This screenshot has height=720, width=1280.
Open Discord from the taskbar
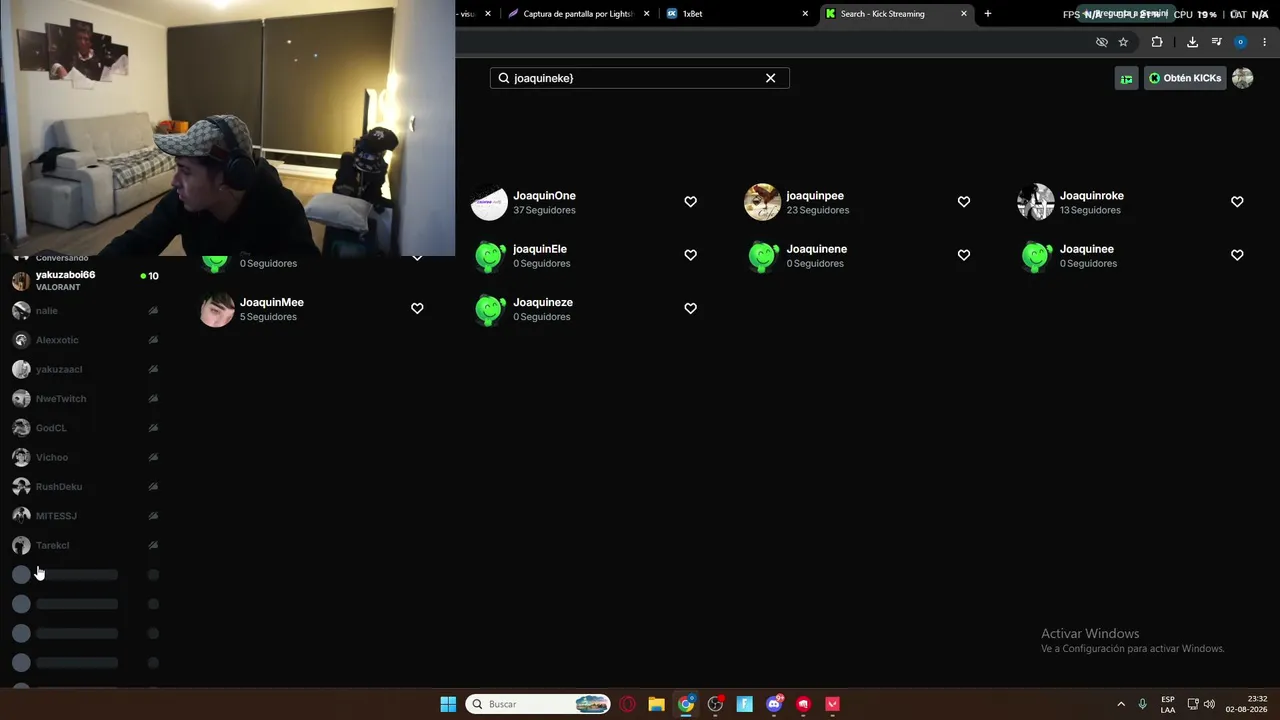click(774, 704)
